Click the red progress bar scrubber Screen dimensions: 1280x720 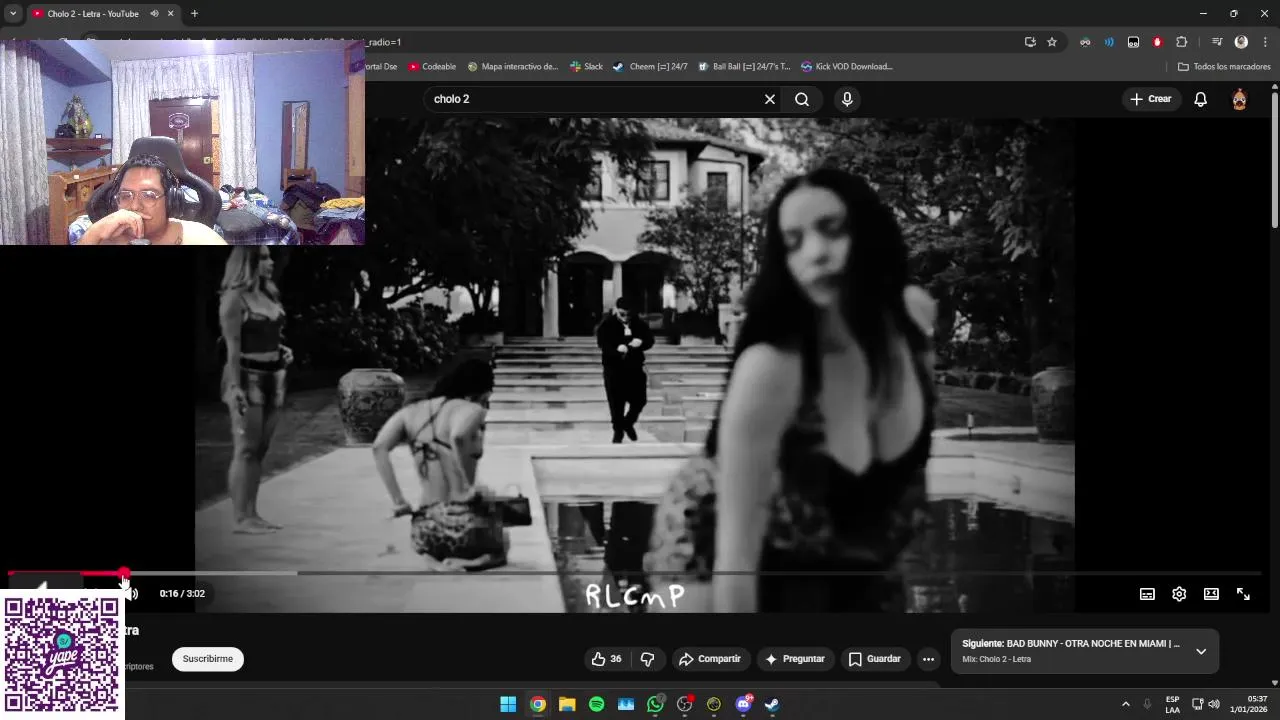pos(123,574)
